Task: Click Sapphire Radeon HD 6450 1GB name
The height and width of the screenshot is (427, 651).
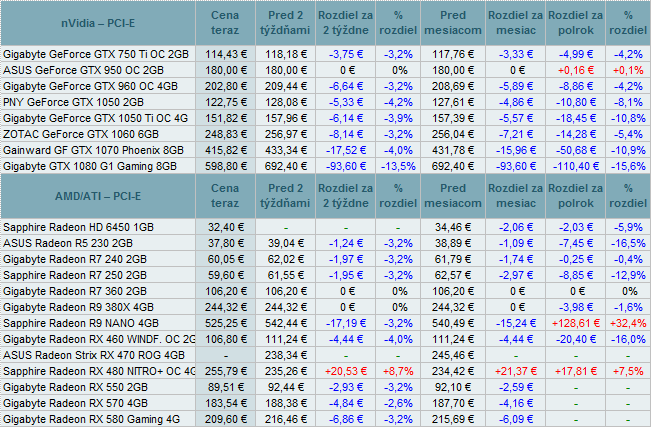Action: (x=78, y=227)
